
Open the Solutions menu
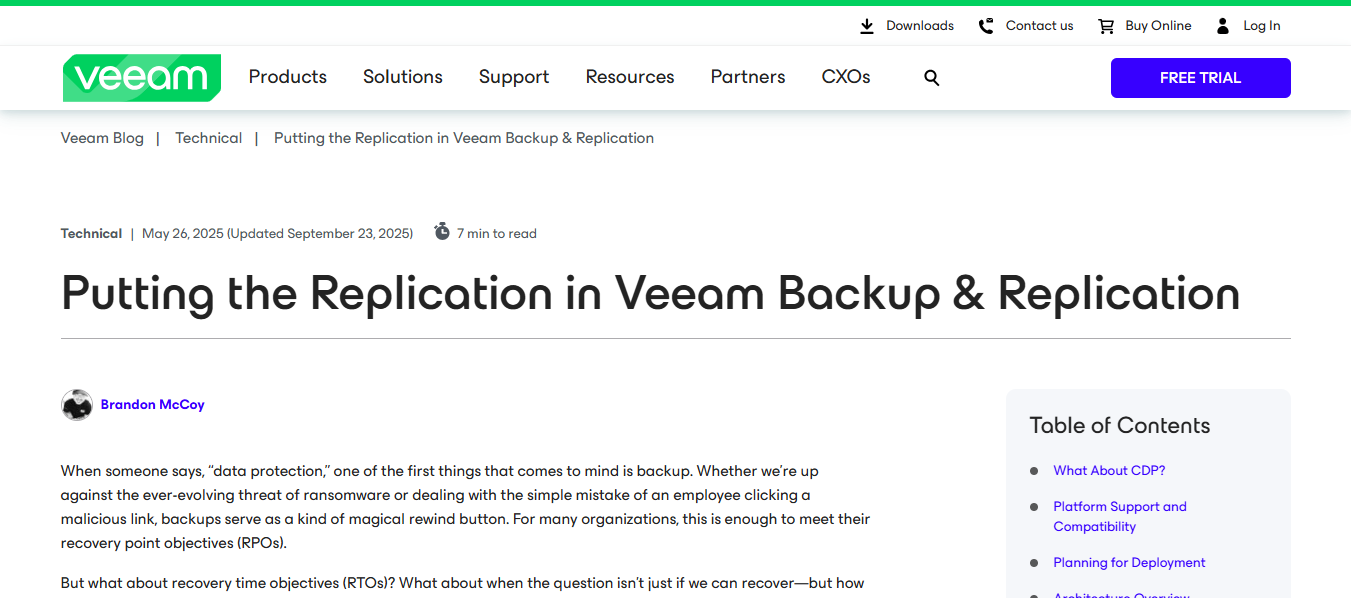(403, 77)
